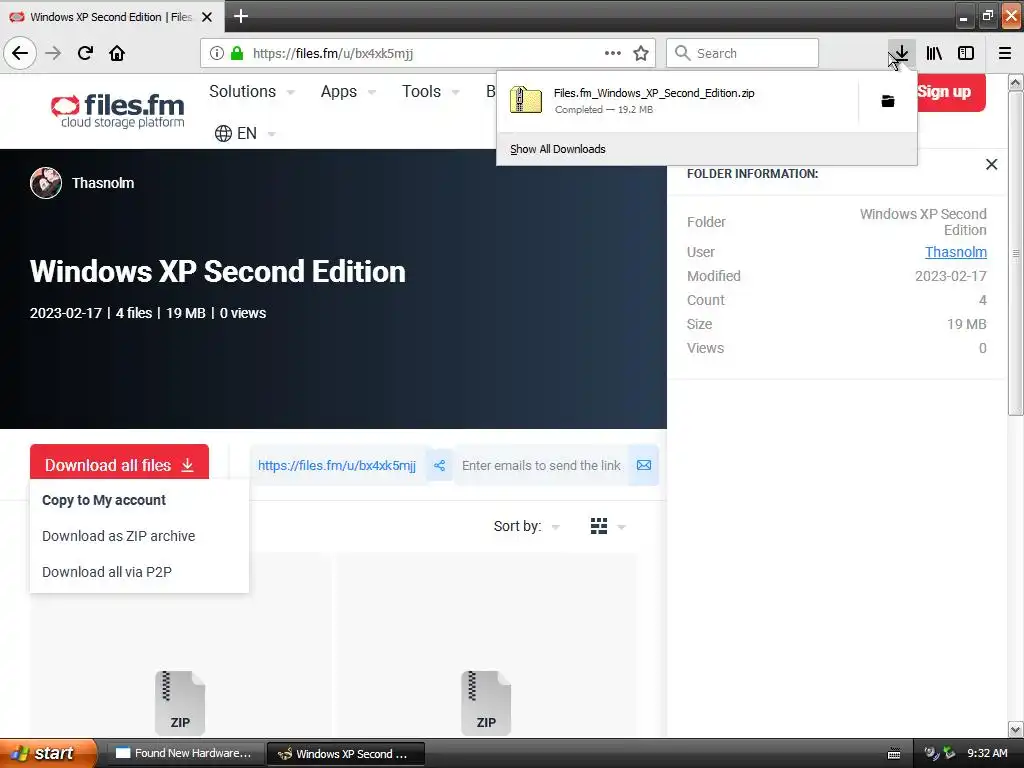This screenshot has width=1024, height=768.
Task: Open the Library toolbar icon
Action: tap(934, 53)
